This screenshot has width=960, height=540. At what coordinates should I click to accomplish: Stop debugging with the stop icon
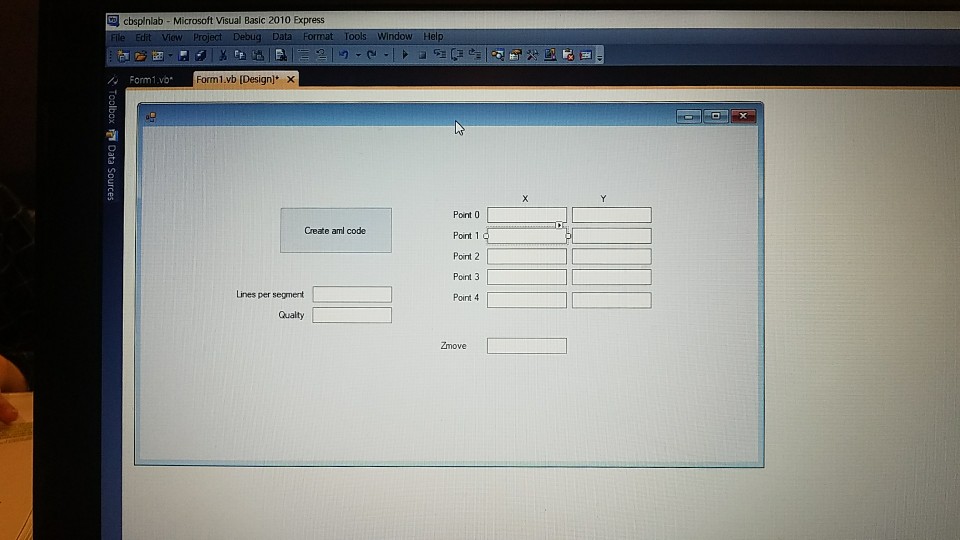(x=422, y=55)
